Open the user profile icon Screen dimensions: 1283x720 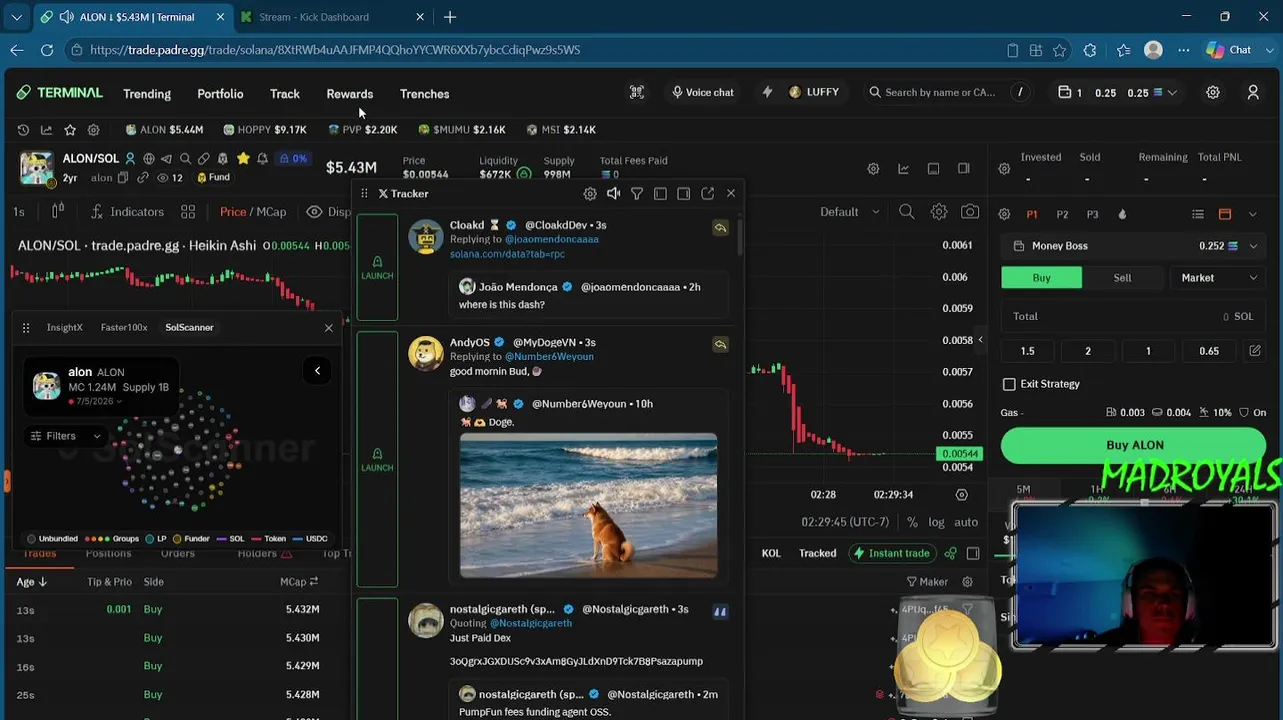(1253, 92)
